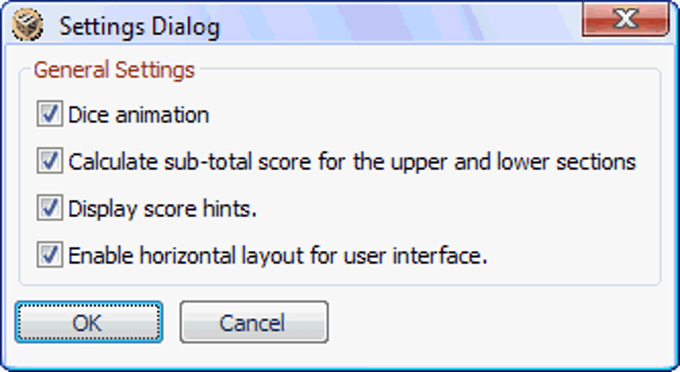Click the 'Settings Dialog' title text
Image resolution: width=680 pixels, height=372 pixels.
click(x=140, y=26)
